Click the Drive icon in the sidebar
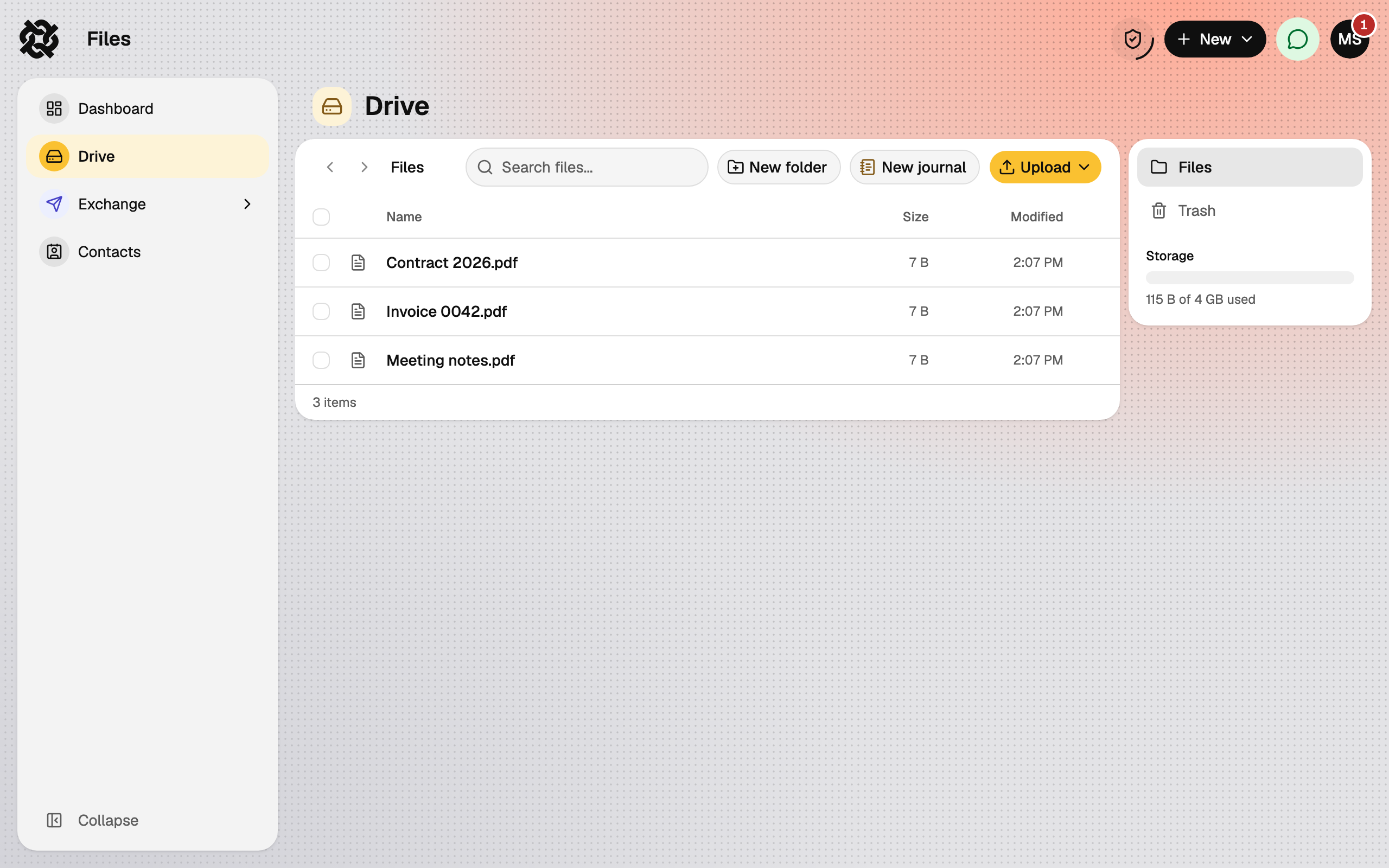Viewport: 1389px width, 868px height. tap(54, 156)
